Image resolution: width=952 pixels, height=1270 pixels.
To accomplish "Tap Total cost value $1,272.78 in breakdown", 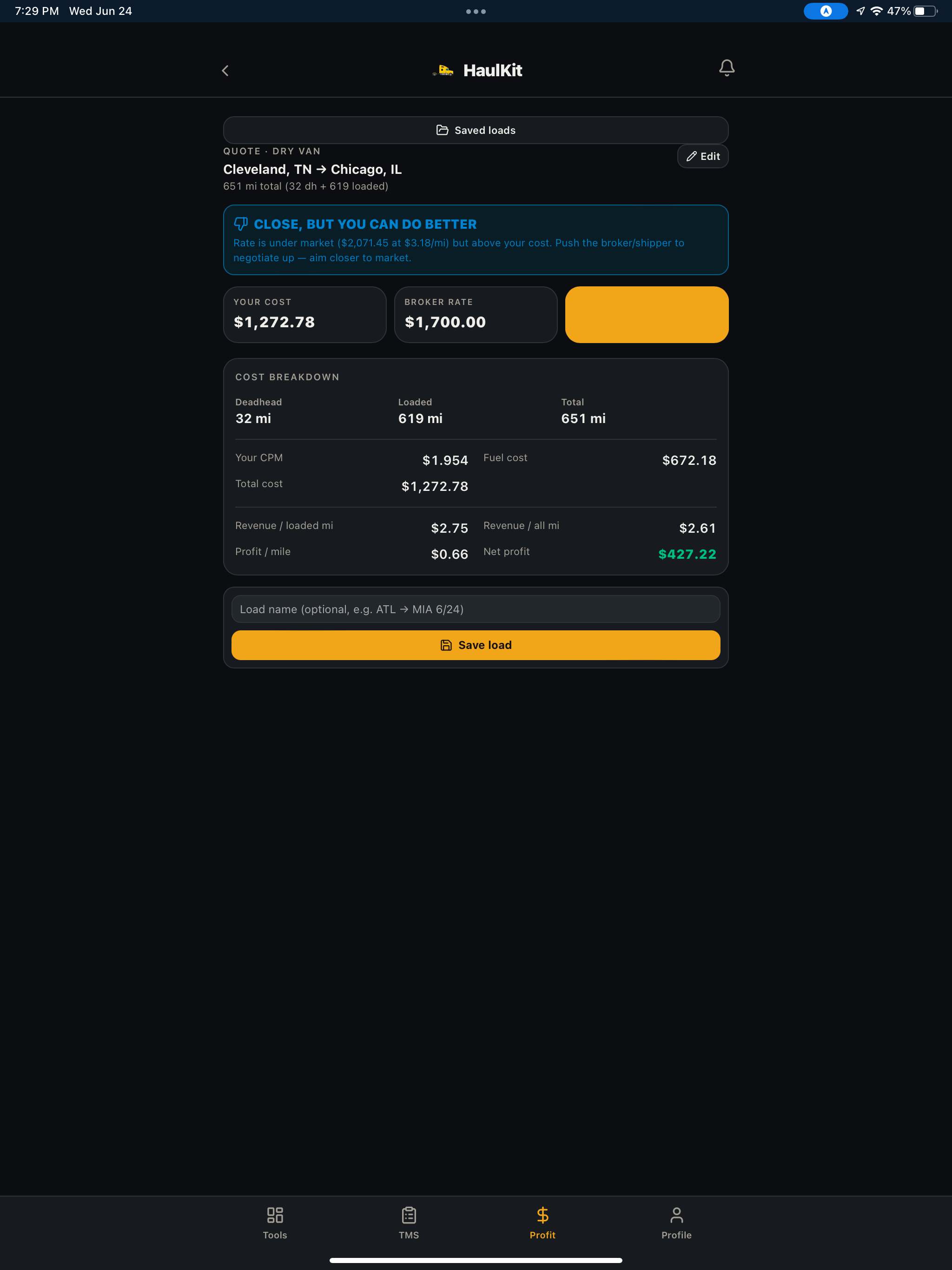I will 435,486.
